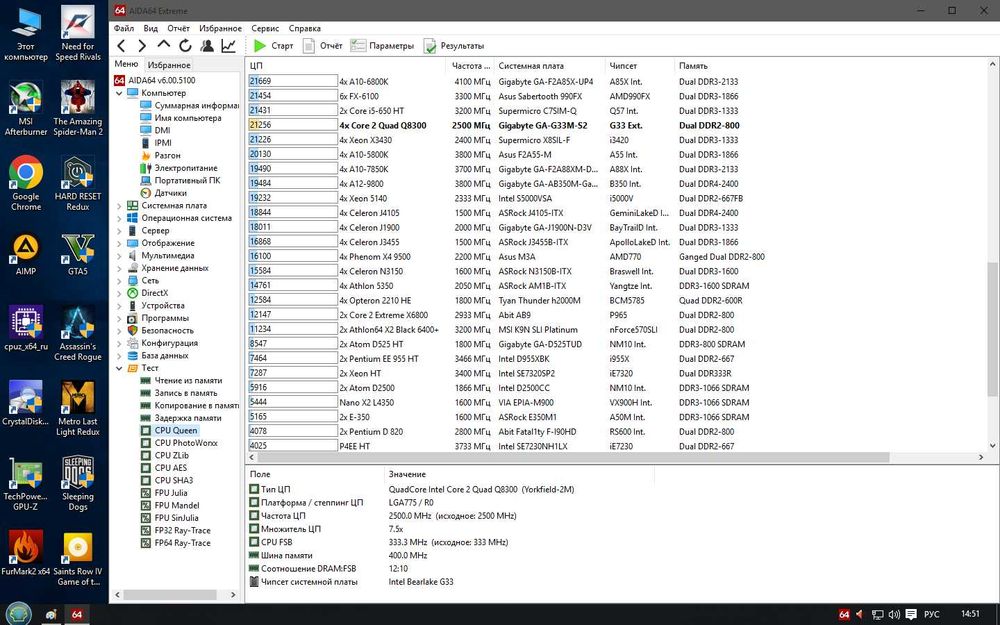This screenshot has height=625, width=1000.
Task: Open the Справка menu
Action: pyautogui.click(x=304, y=28)
